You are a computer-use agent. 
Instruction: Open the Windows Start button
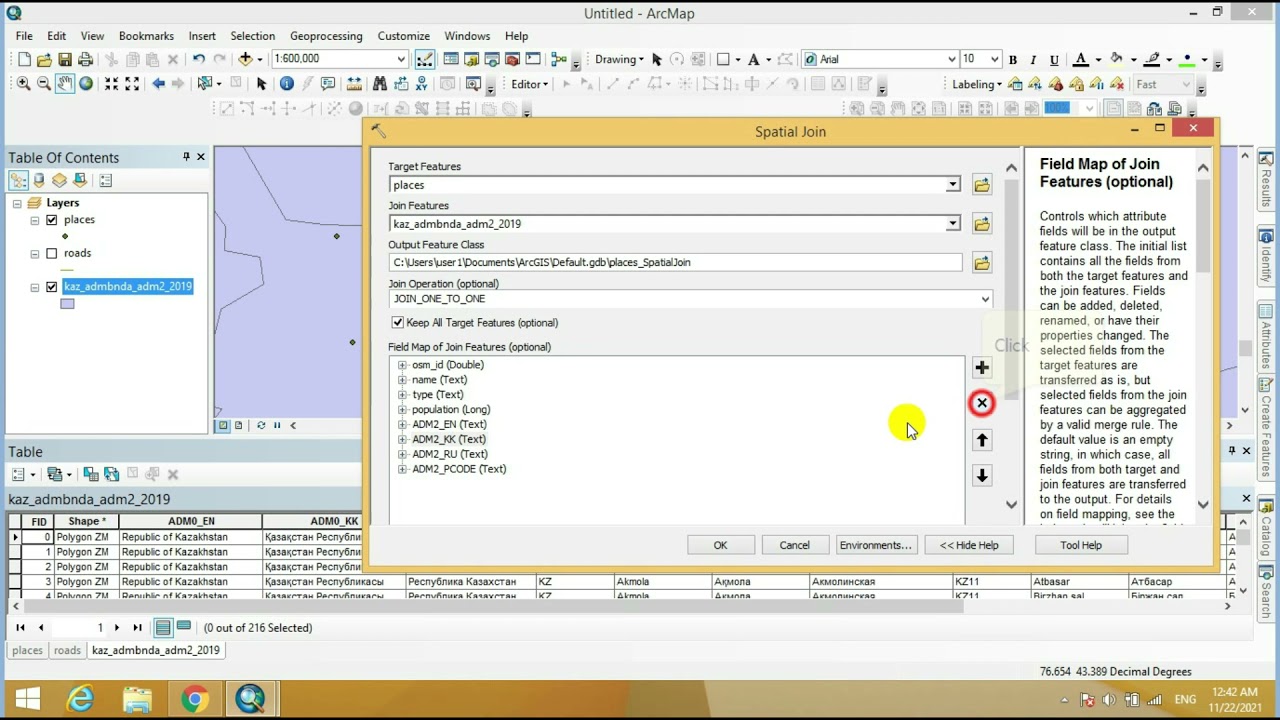click(27, 698)
